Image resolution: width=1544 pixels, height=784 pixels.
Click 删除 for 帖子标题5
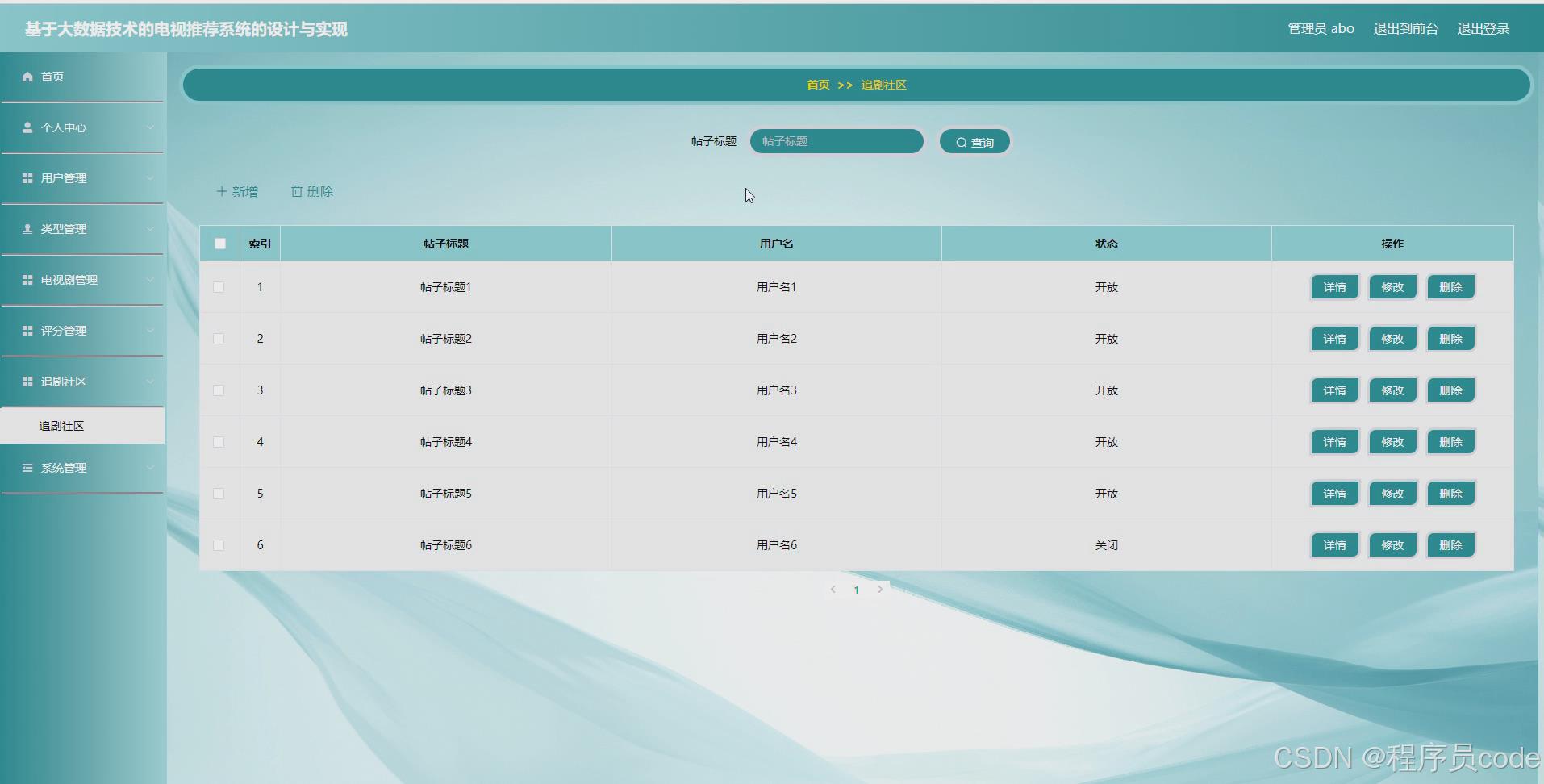(x=1450, y=494)
